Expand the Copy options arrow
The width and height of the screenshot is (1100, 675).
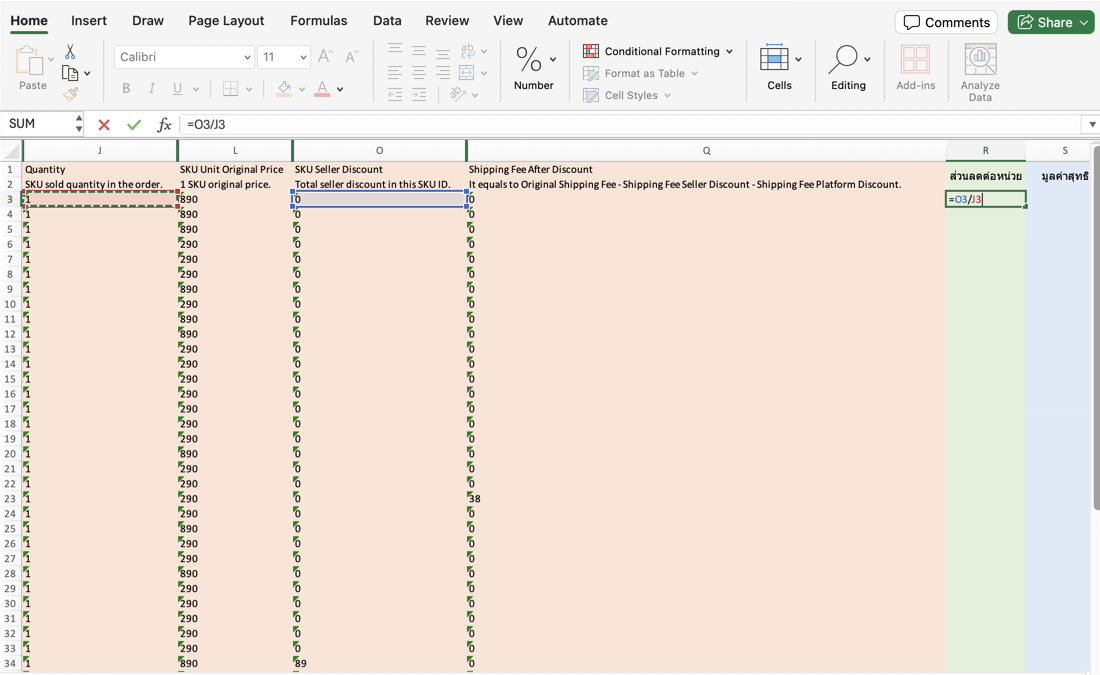87,73
